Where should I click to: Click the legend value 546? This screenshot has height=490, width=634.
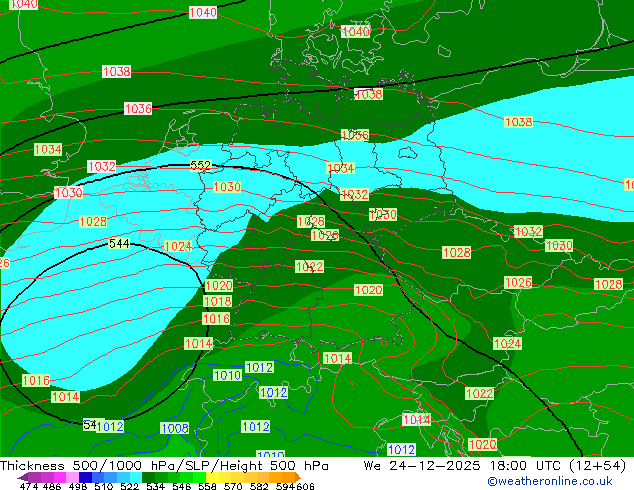(x=182, y=486)
